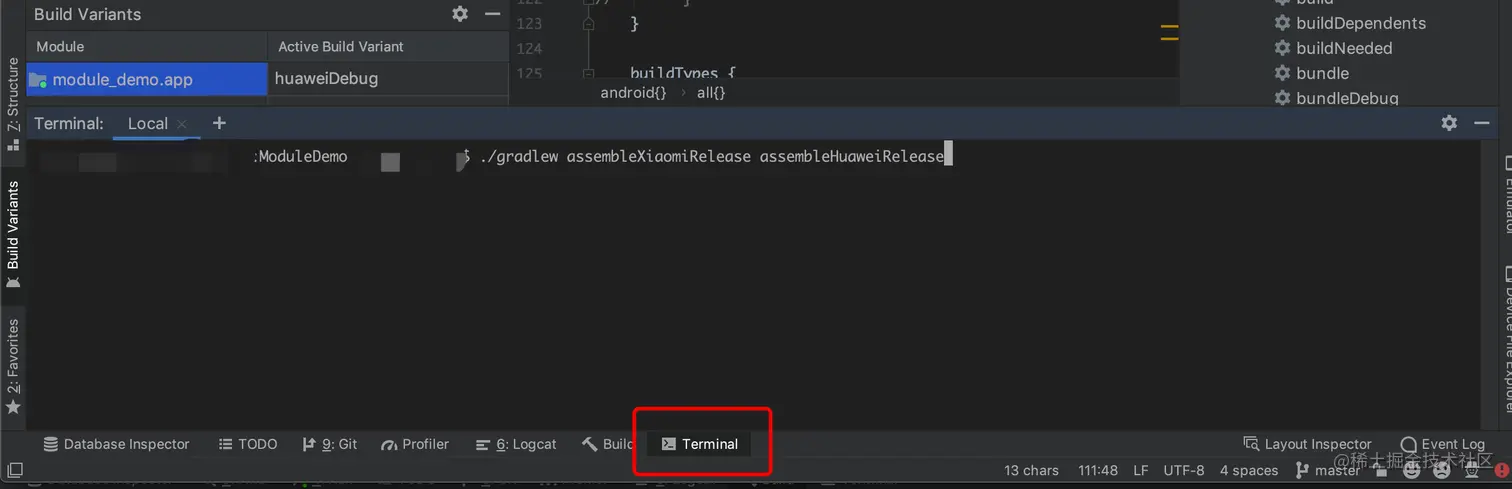Viewport: 1512px width, 489px height.
Task: Open the Layout Inspector tool window
Action: click(x=1307, y=444)
